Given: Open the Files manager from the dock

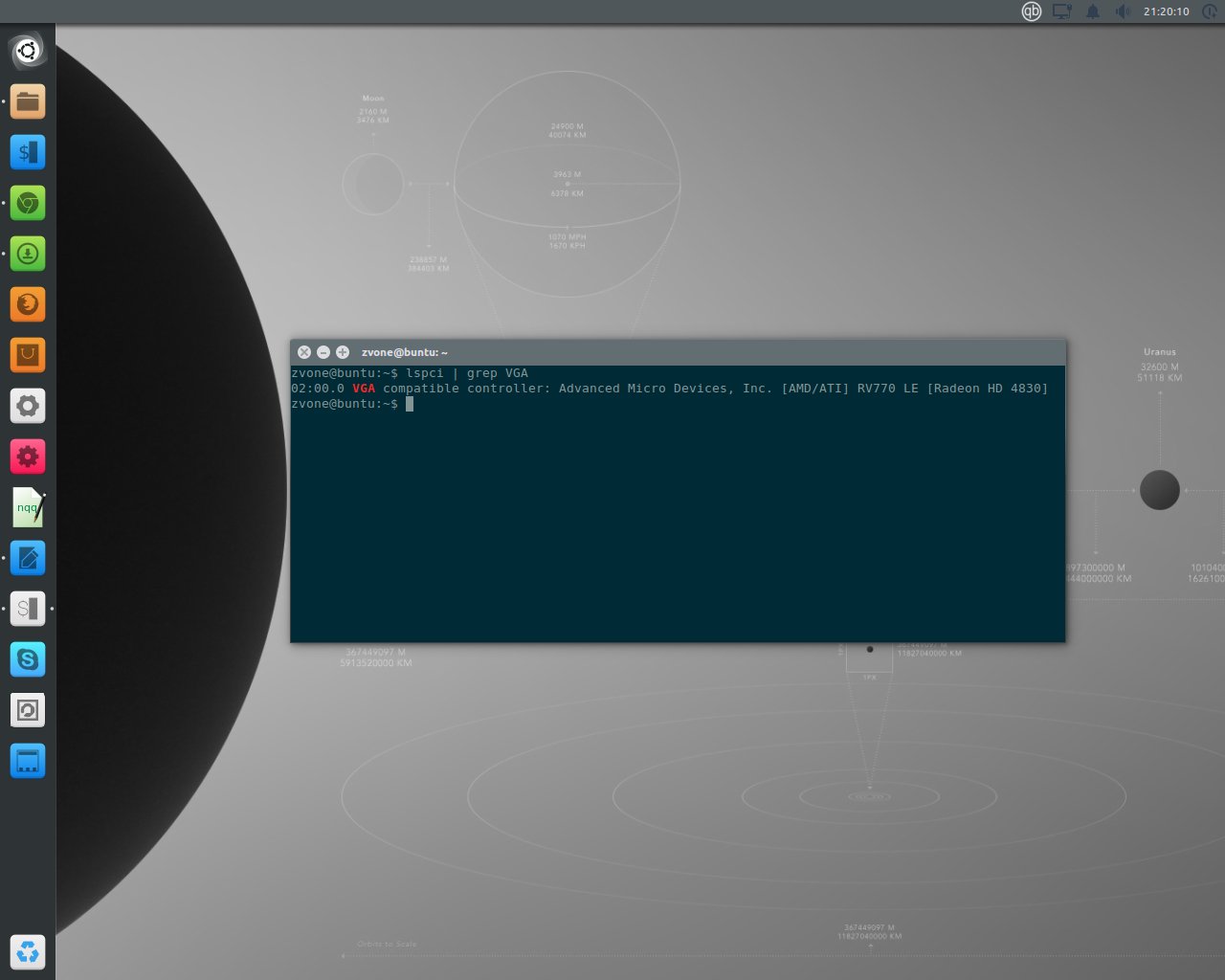Looking at the screenshot, I should pyautogui.click(x=28, y=101).
